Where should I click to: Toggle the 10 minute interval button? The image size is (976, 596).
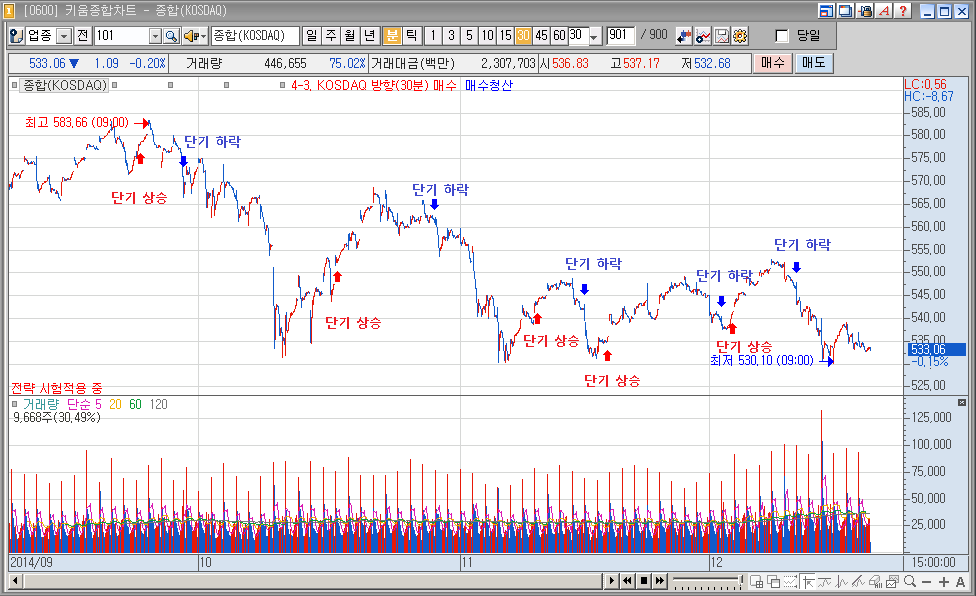point(487,35)
